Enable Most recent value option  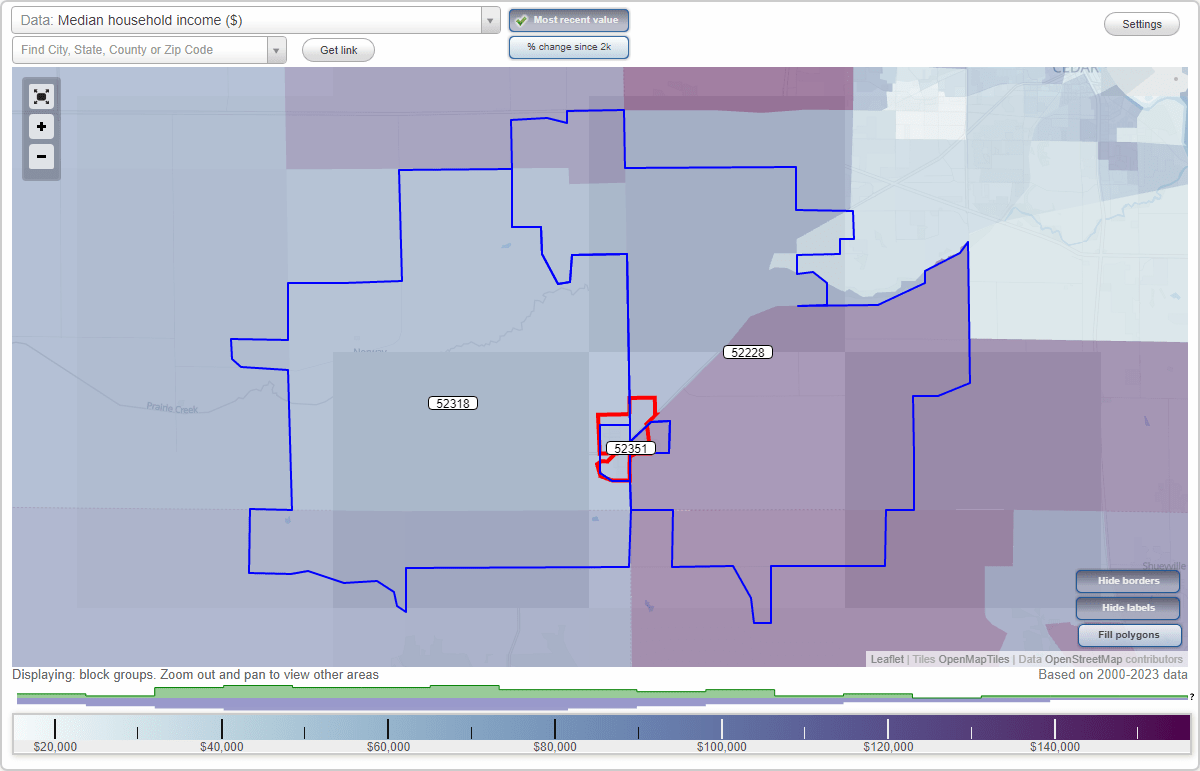569,20
